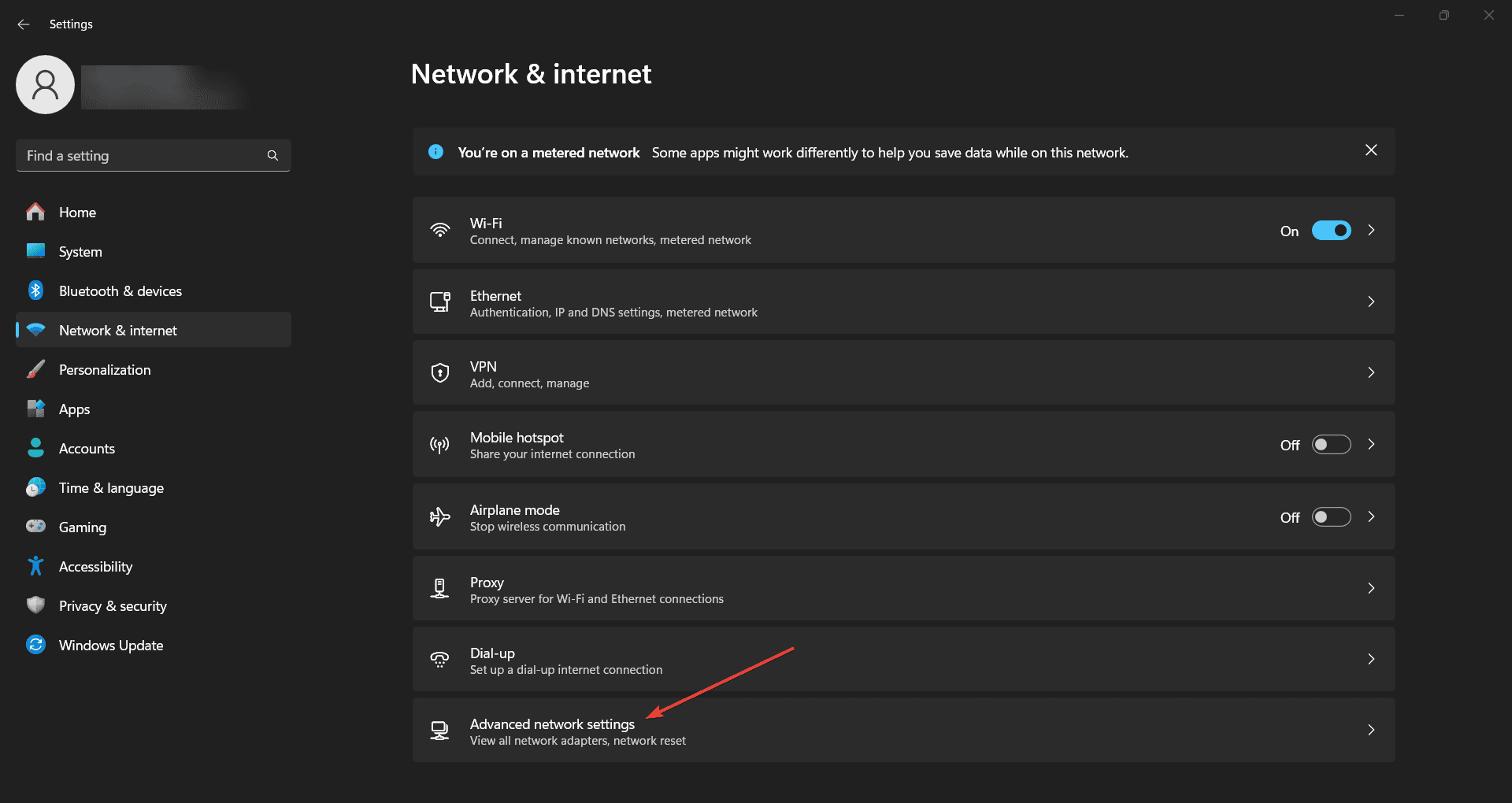1512x803 pixels.
Task: Click the Find a setting field
Action: pos(142,156)
